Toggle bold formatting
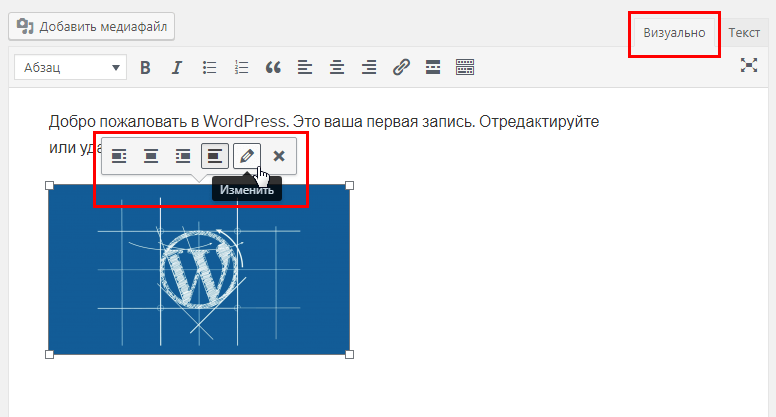The image size is (776, 417). tap(145, 67)
